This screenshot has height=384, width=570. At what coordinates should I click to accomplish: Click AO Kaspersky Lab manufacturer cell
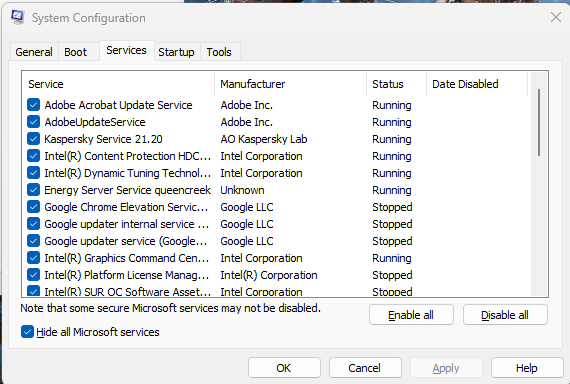pyautogui.click(x=264, y=139)
